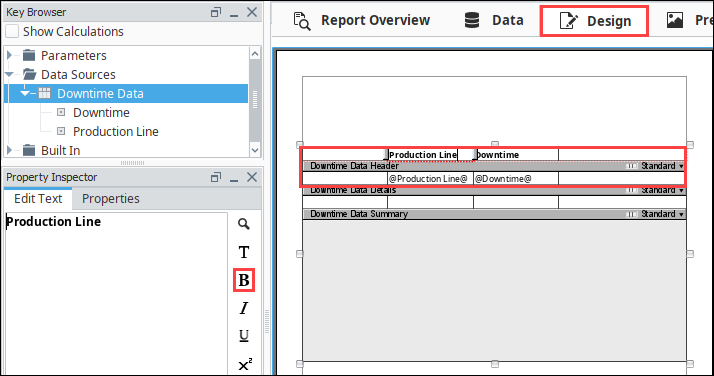Open Standard dropdown on Downtime Data Details

pos(663,190)
